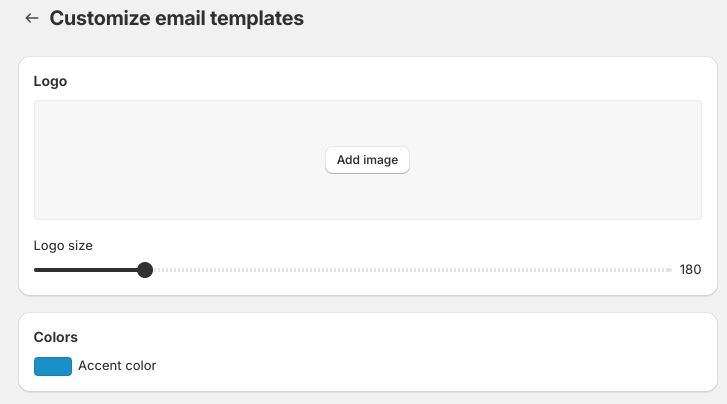Click the Logo size label
Image resolution: width=727 pixels, height=404 pixels.
coord(63,245)
